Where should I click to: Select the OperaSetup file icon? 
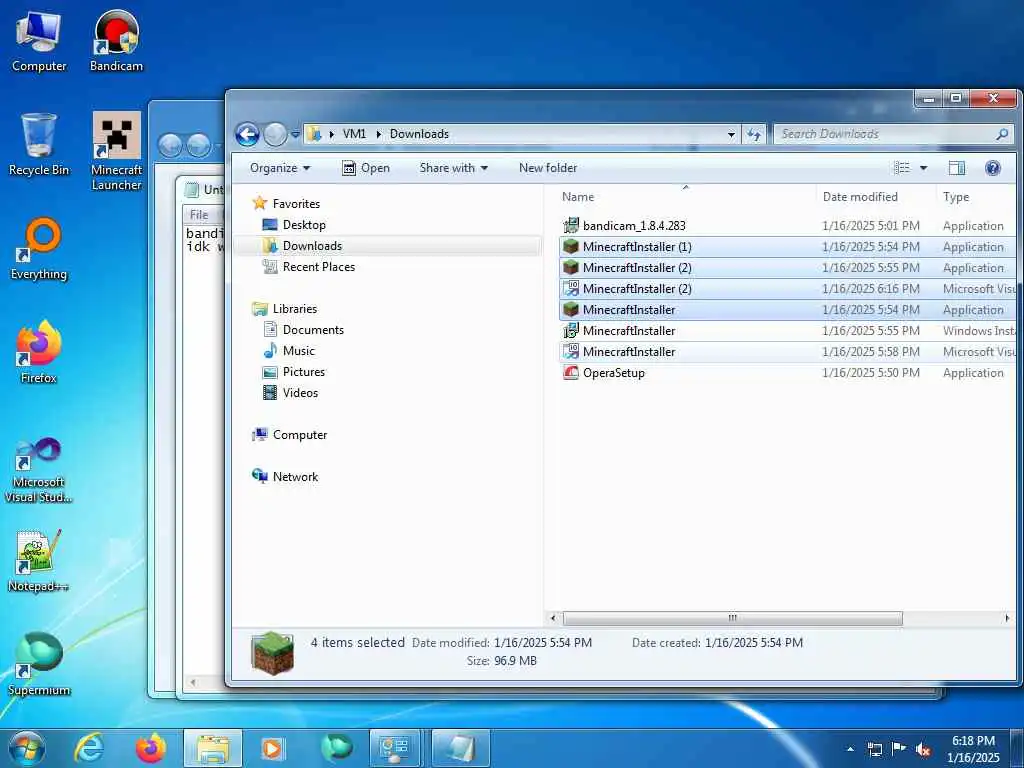[571, 372]
